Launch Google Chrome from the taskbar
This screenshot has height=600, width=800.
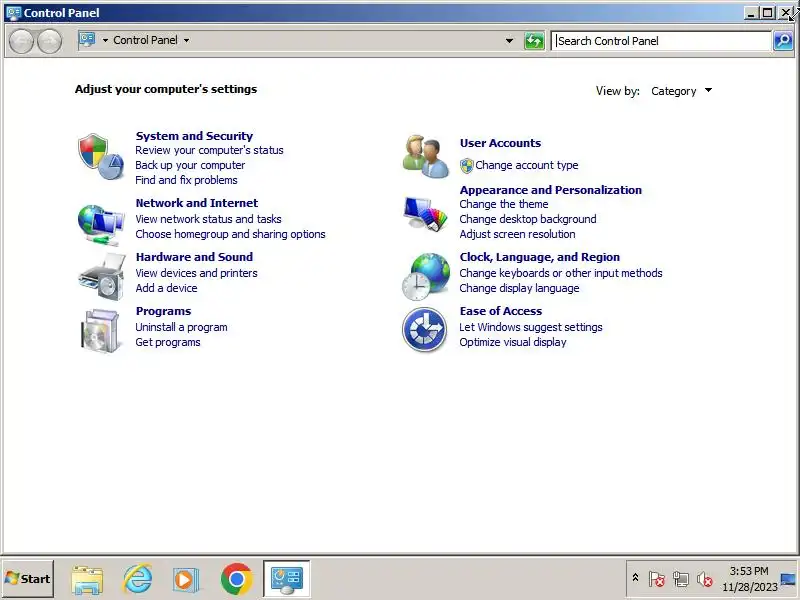pyautogui.click(x=236, y=579)
